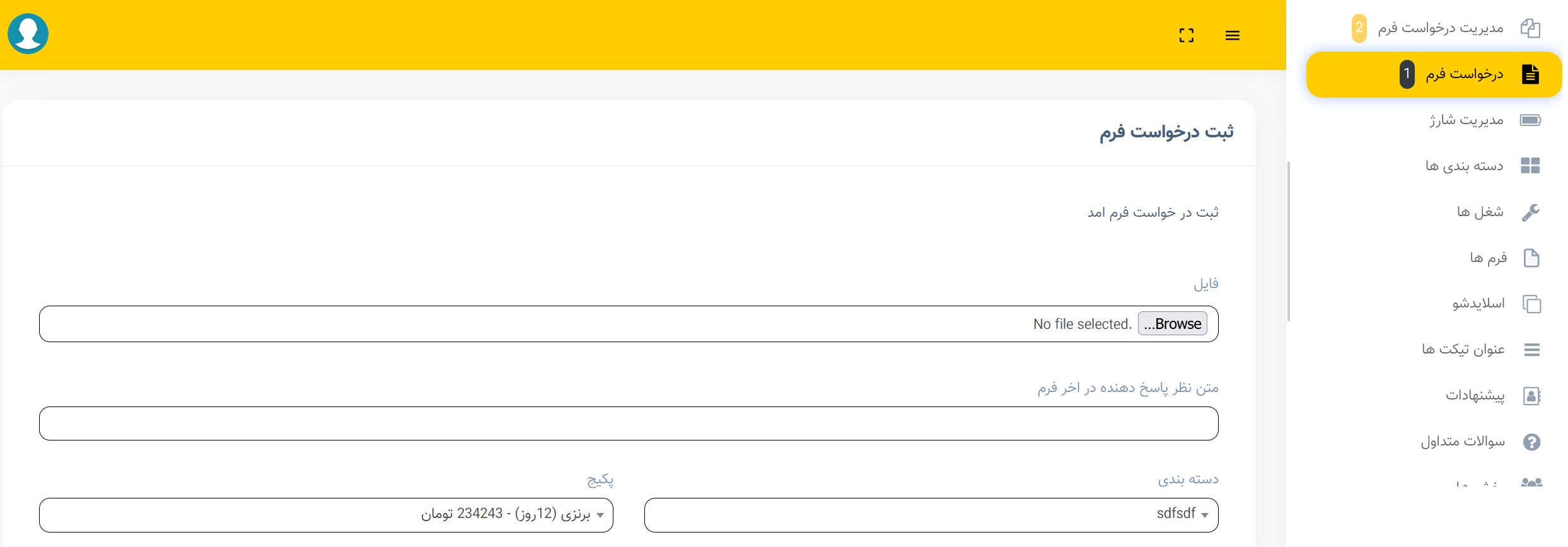
Task: Open the فرم ها sidebar item
Action: point(1488,258)
